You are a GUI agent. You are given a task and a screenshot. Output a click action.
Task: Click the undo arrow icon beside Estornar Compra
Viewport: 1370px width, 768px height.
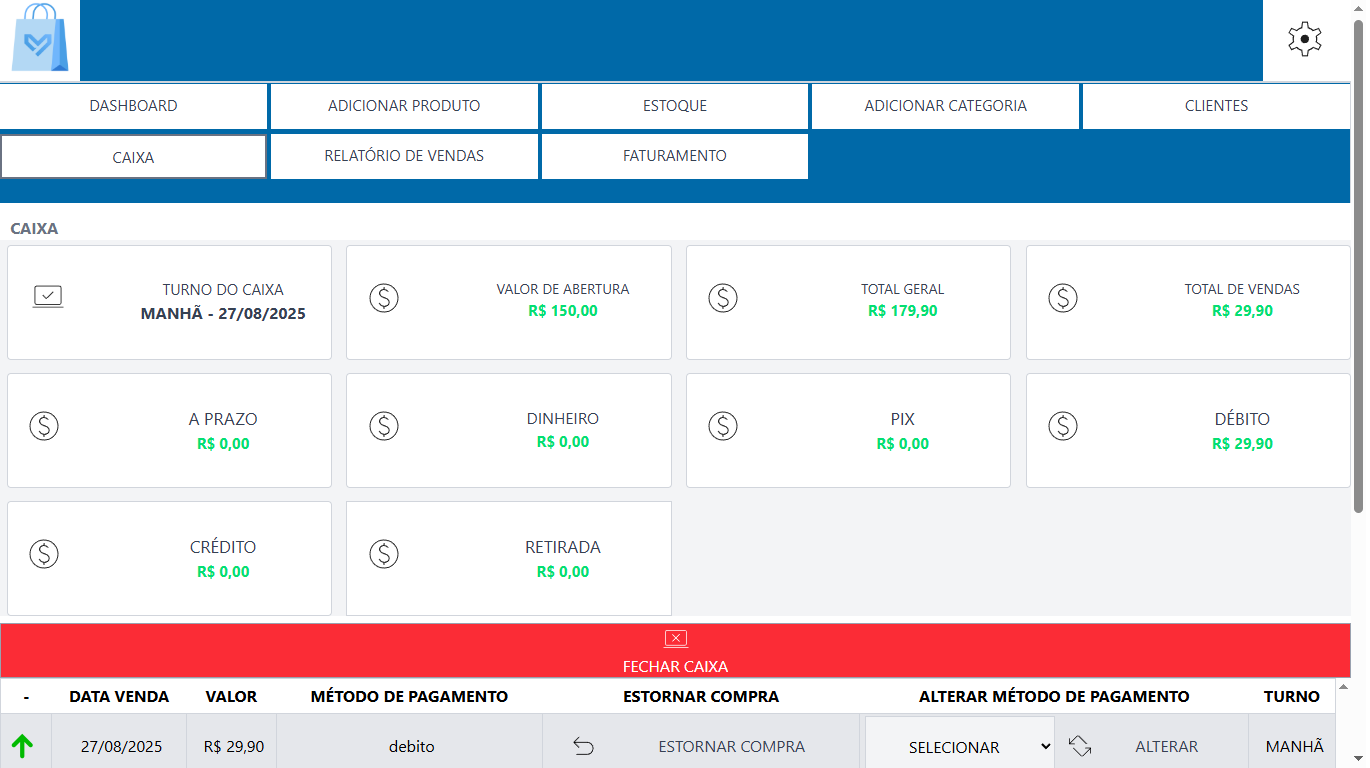[x=583, y=746]
